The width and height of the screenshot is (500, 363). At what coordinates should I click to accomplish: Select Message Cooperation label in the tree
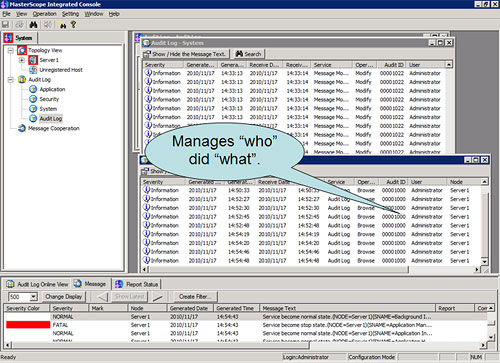pos(54,128)
